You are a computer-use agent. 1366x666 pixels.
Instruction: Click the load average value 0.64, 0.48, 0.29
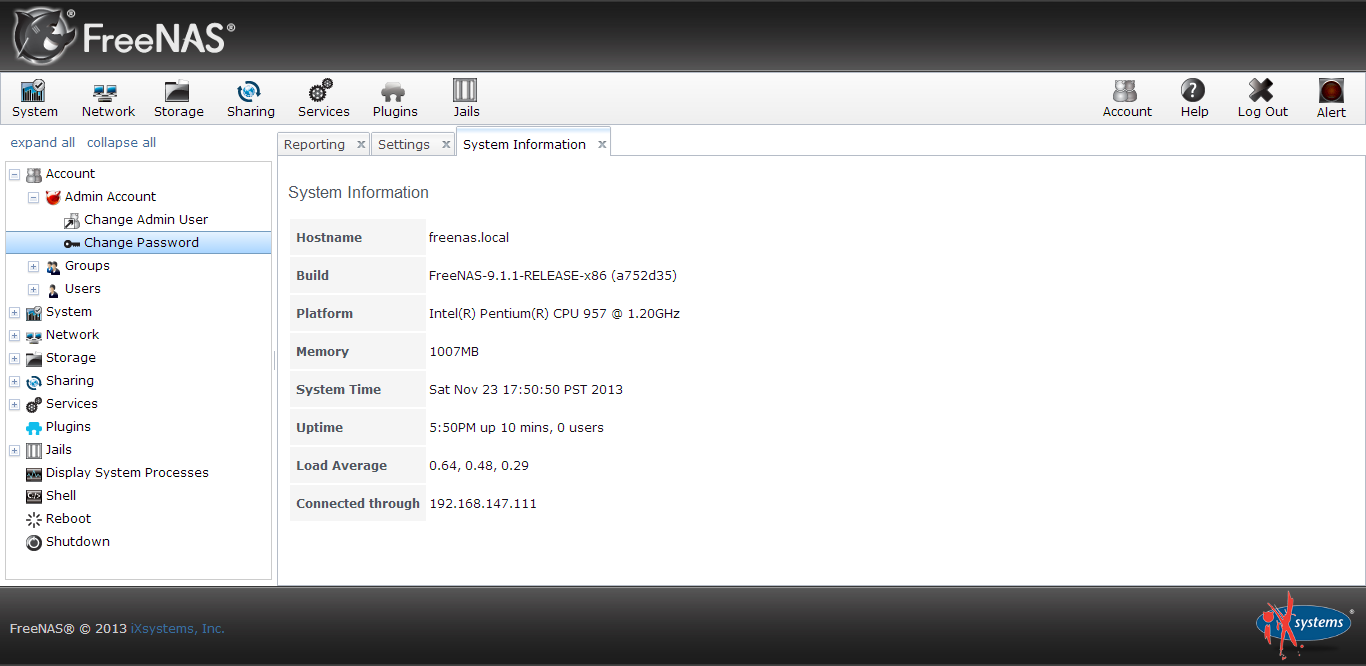(x=479, y=466)
